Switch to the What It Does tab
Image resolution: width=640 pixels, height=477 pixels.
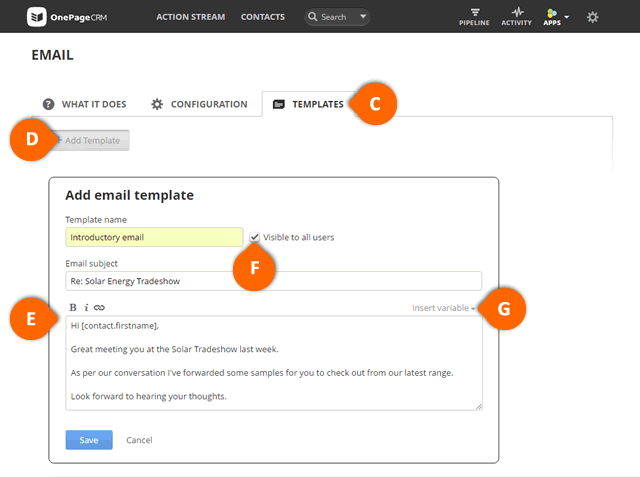pos(85,104)
